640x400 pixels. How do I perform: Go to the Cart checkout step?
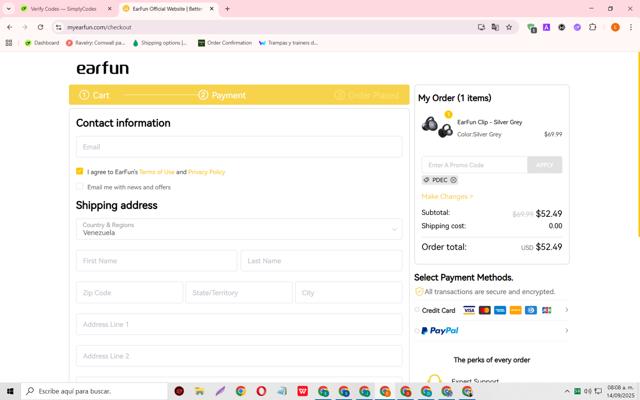coord(94,95)
